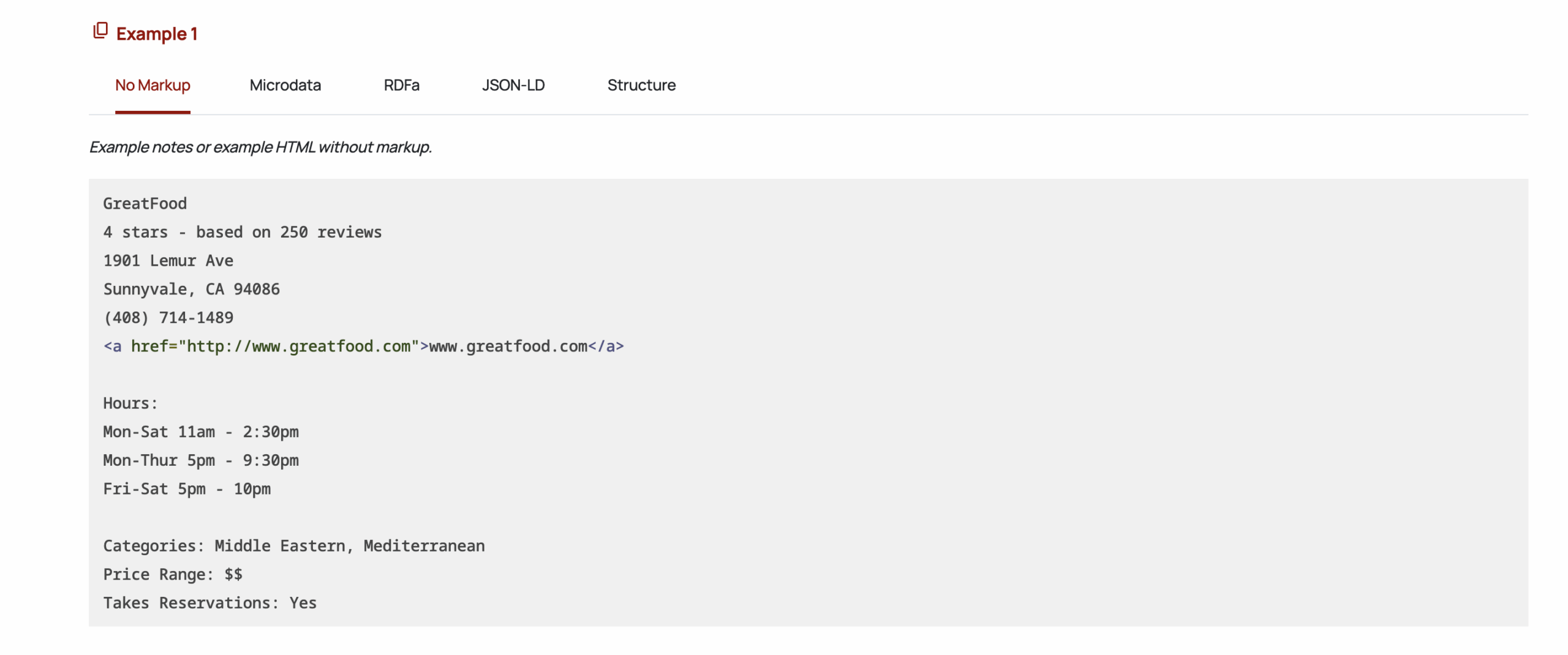Click the Categories: Middle Eastern, Mediterranean line
Screen dimensions: 1568x655
click(293, 545)
